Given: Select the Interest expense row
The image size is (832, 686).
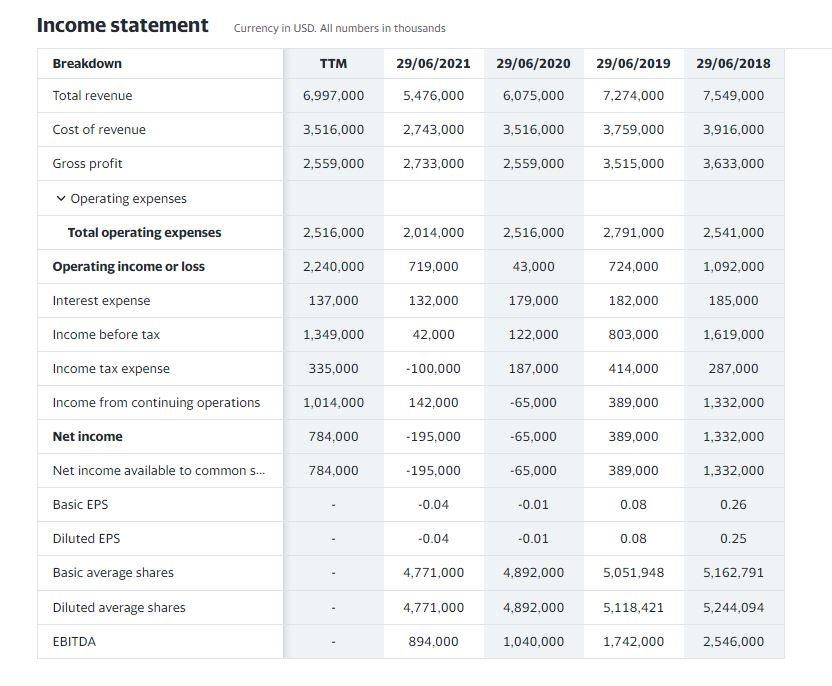Looking at the screenshot, I should (99, 300).
